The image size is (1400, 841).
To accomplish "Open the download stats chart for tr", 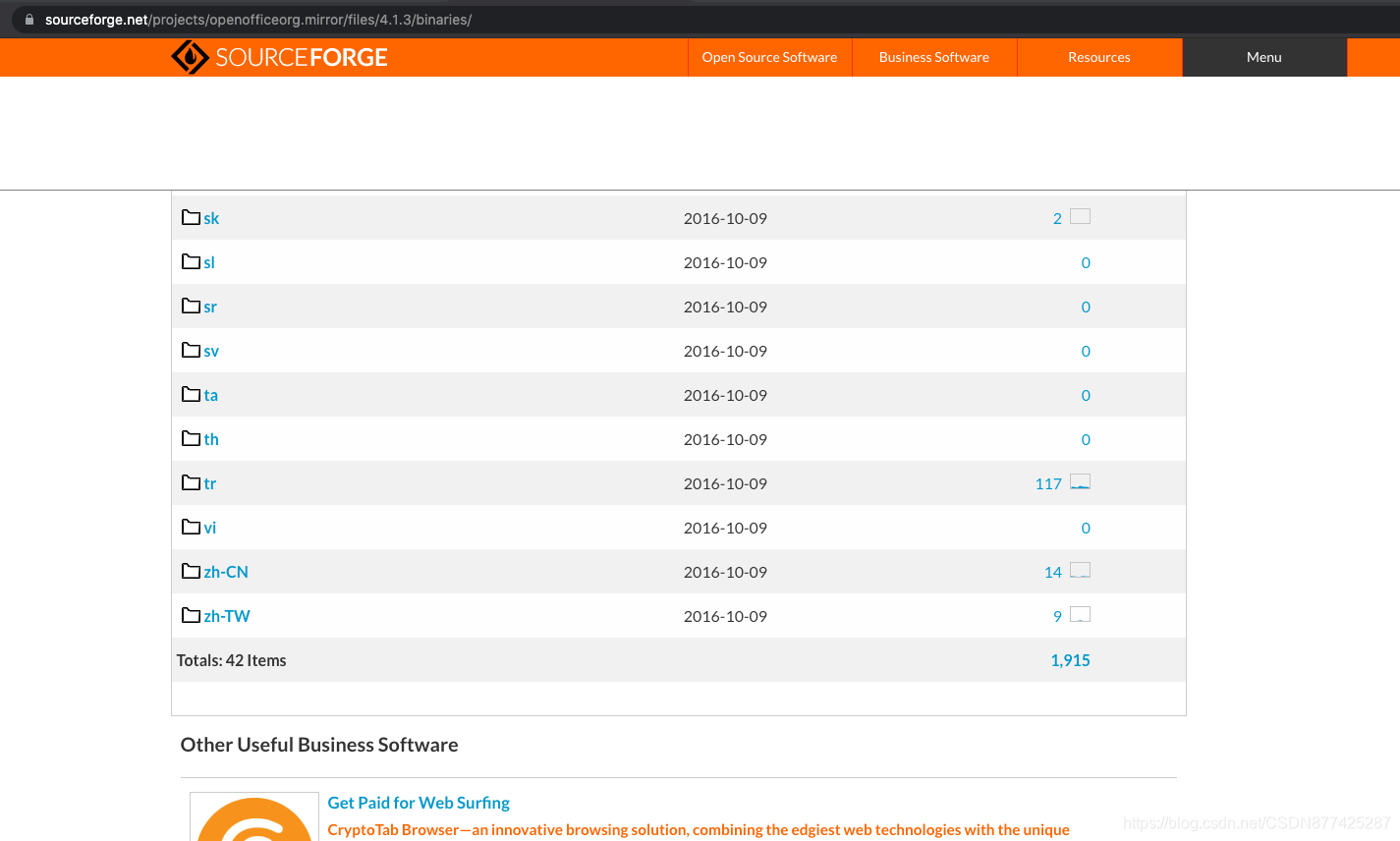I will tap(1080, 481).
